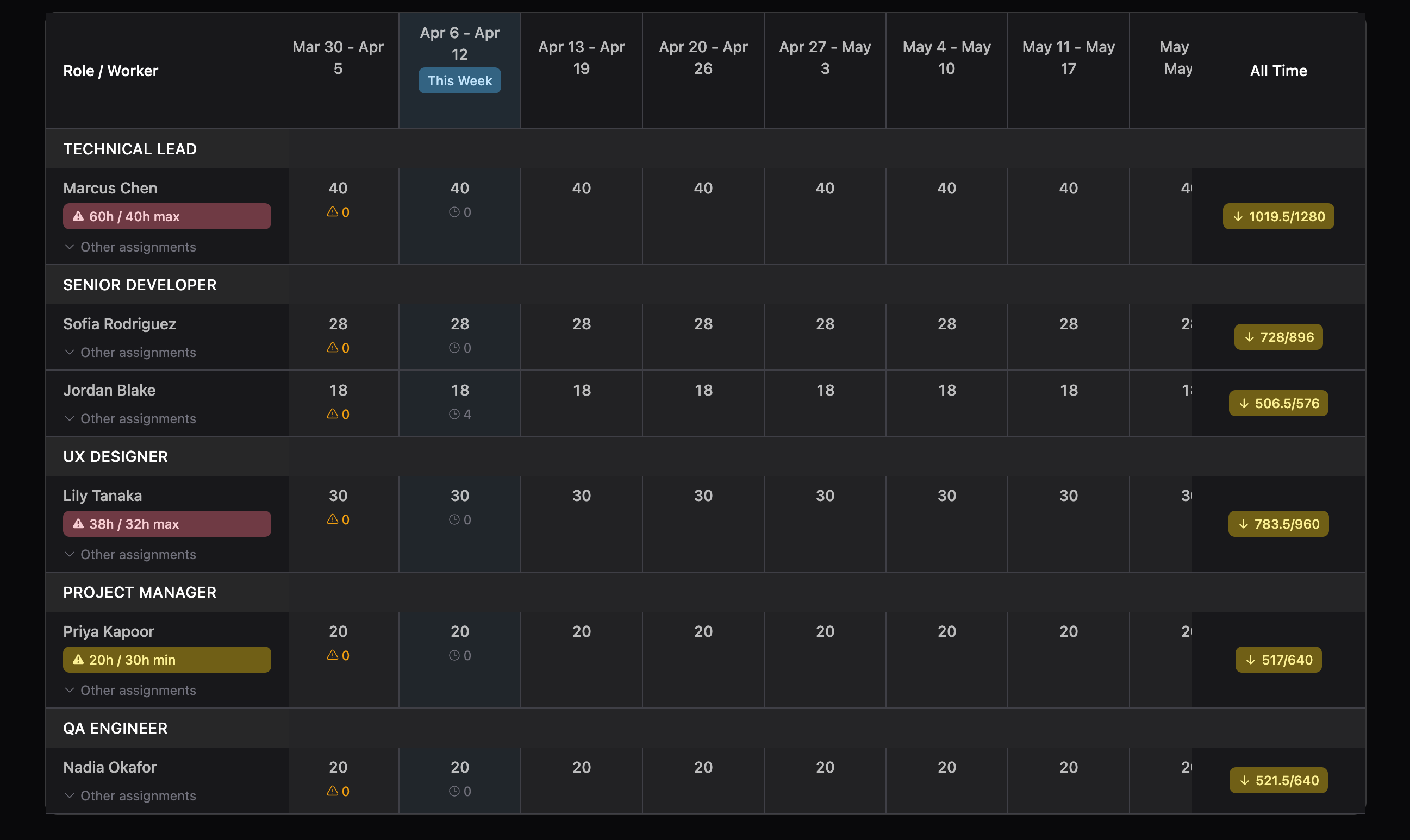Click Marcus Chen's 60h/40h max warning badge
Viewport: 1410px width, 840px height.
[166, 216]
